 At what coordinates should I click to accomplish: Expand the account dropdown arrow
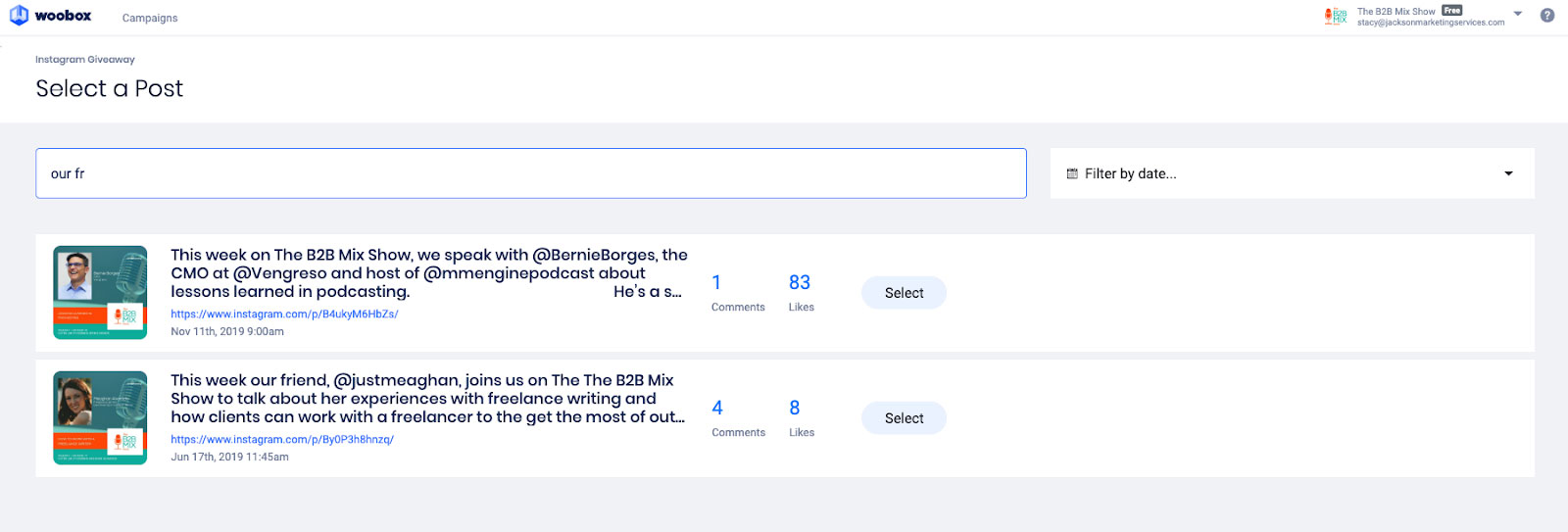click(1518, 14)
